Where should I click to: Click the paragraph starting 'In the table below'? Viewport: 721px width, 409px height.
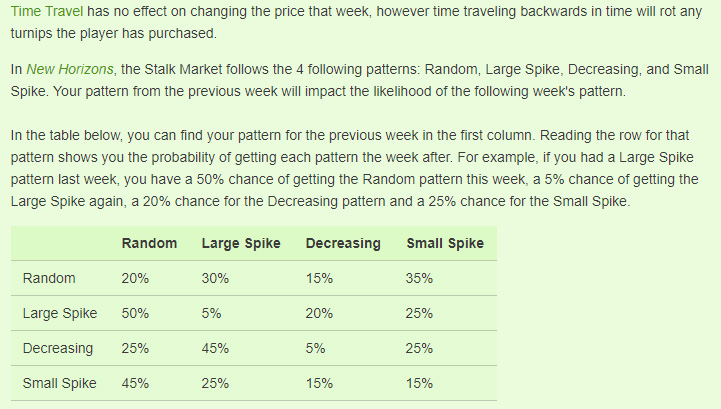coord(355,168)
